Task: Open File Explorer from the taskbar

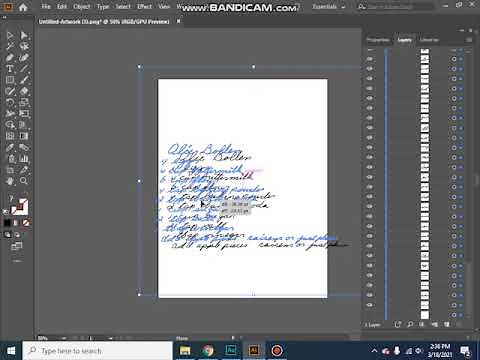Action: [185, 351]
